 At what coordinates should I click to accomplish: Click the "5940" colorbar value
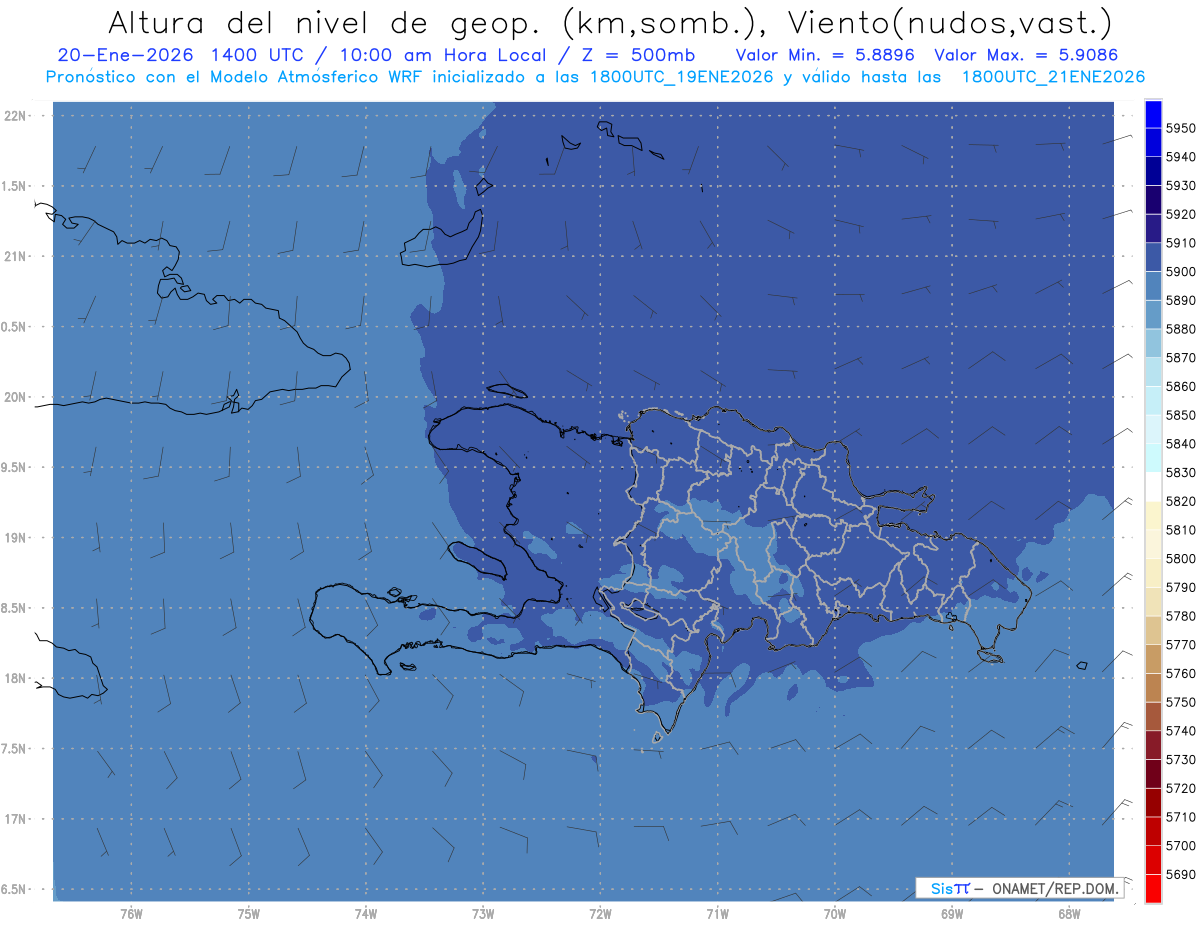[1180, 157]
